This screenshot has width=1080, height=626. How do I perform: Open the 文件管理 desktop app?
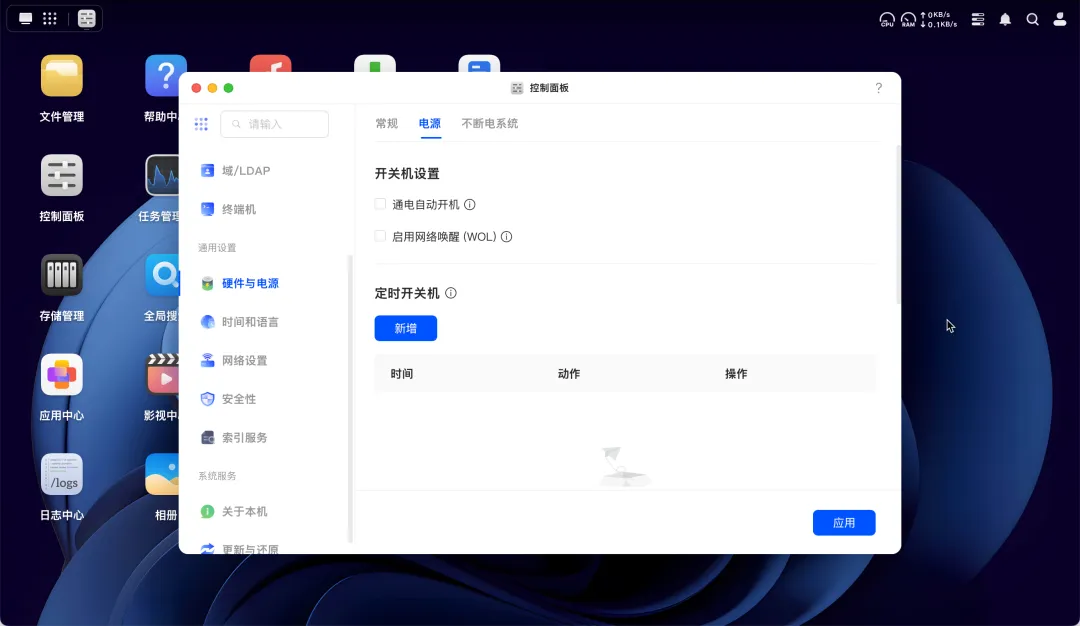click(x=61, y=76)
